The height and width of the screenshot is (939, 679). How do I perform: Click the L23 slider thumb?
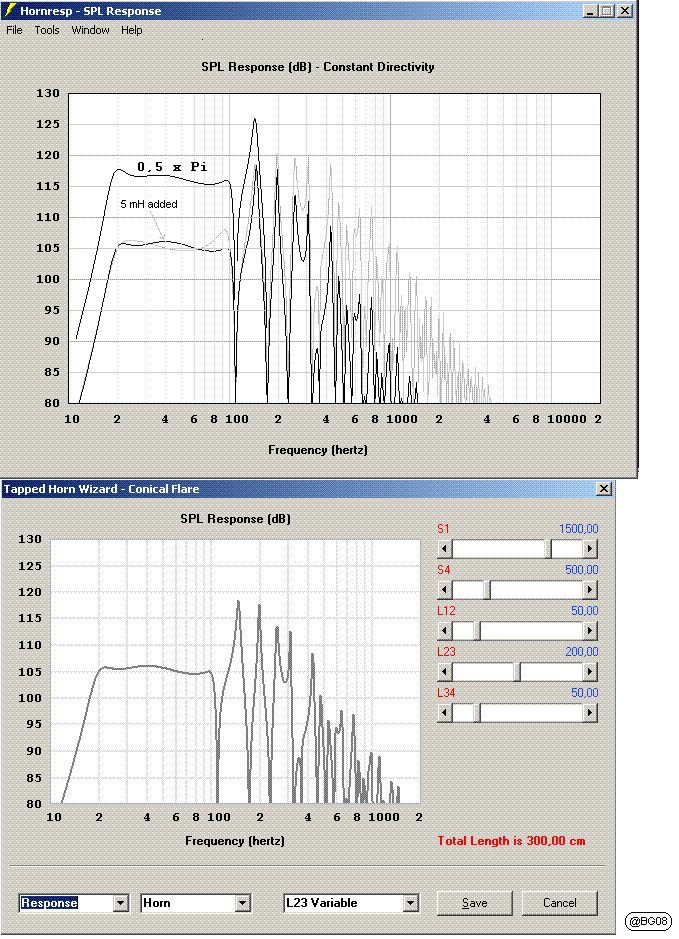tap(517, 672)
